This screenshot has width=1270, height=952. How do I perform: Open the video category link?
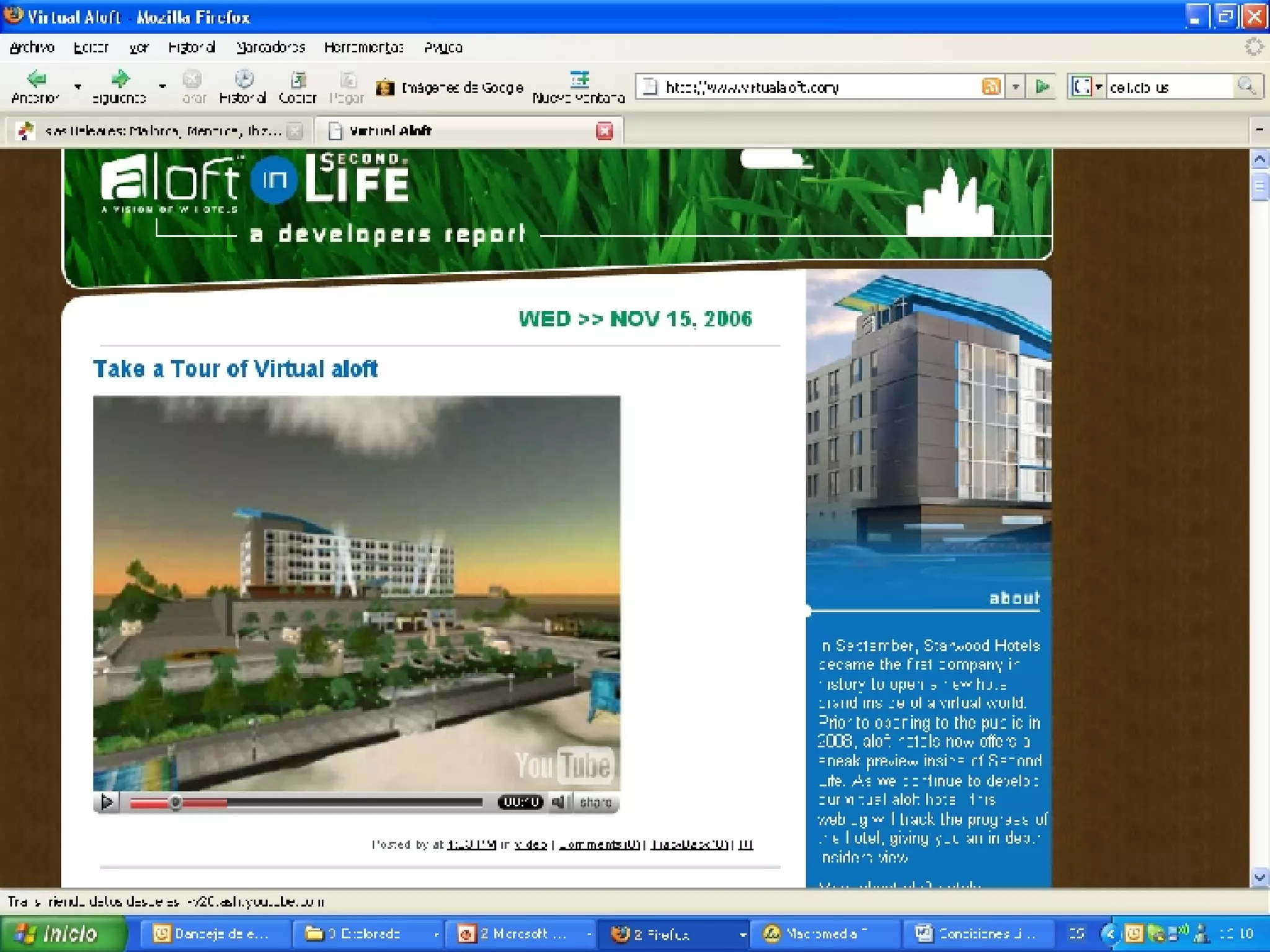531,844
